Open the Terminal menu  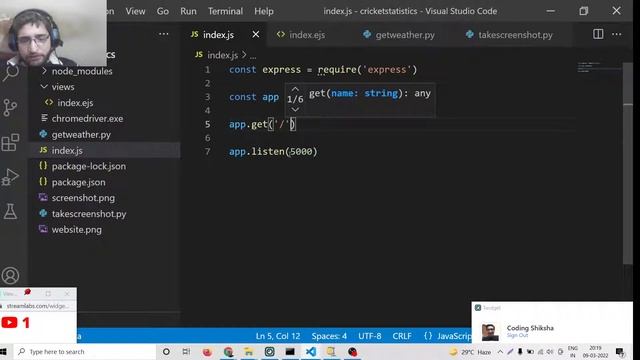coord(225,11)
